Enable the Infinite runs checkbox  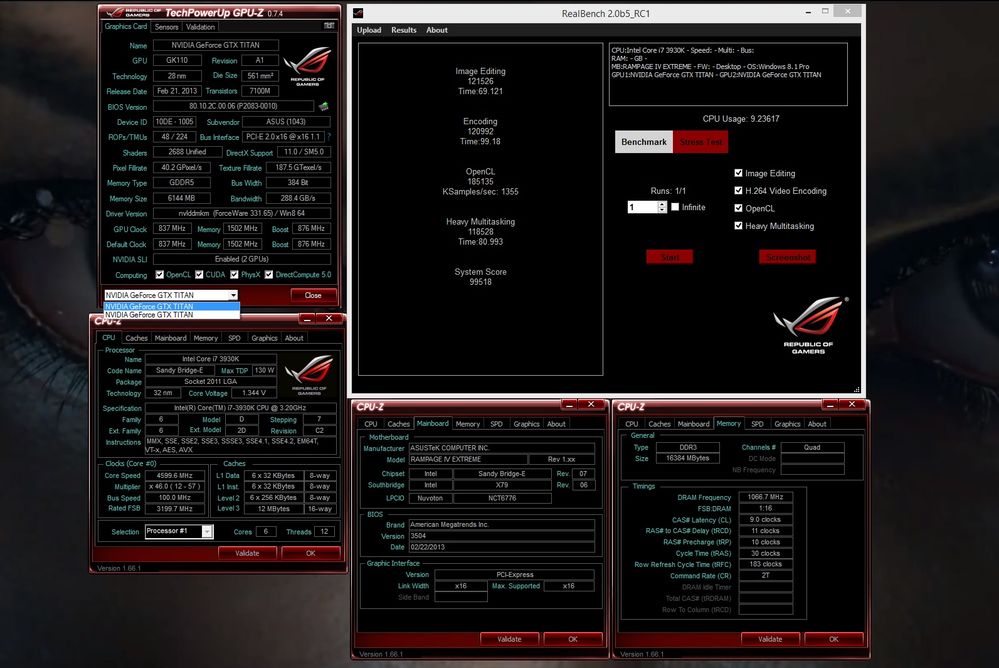tap(675, 207)
